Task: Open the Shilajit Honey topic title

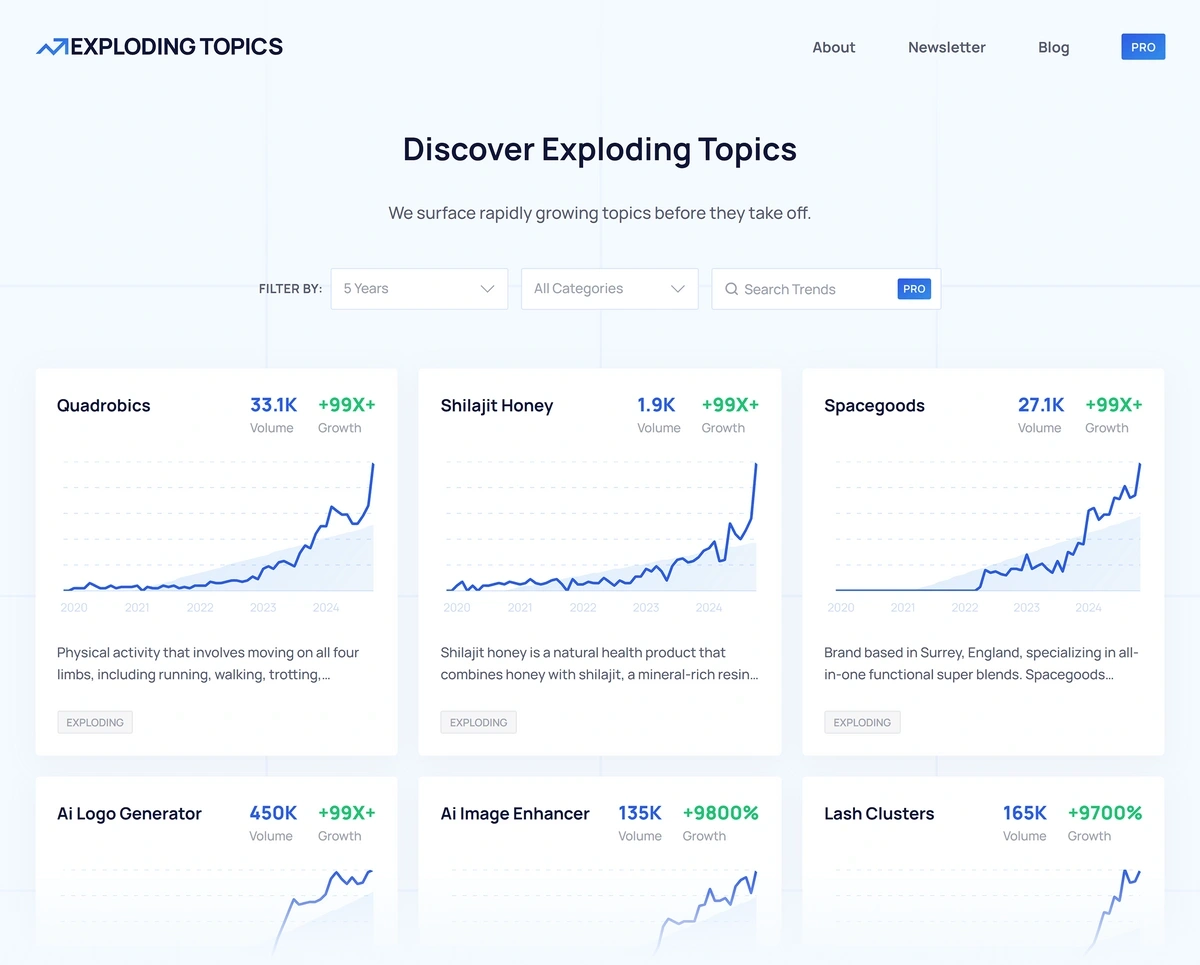Action: pyautogui.click(x=496, y=405)
